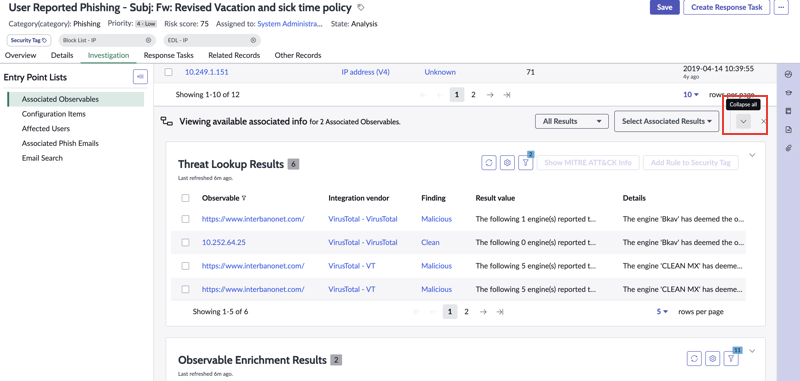
Task: Switch to the Related Records tab
Action: [x=234, y=55]
